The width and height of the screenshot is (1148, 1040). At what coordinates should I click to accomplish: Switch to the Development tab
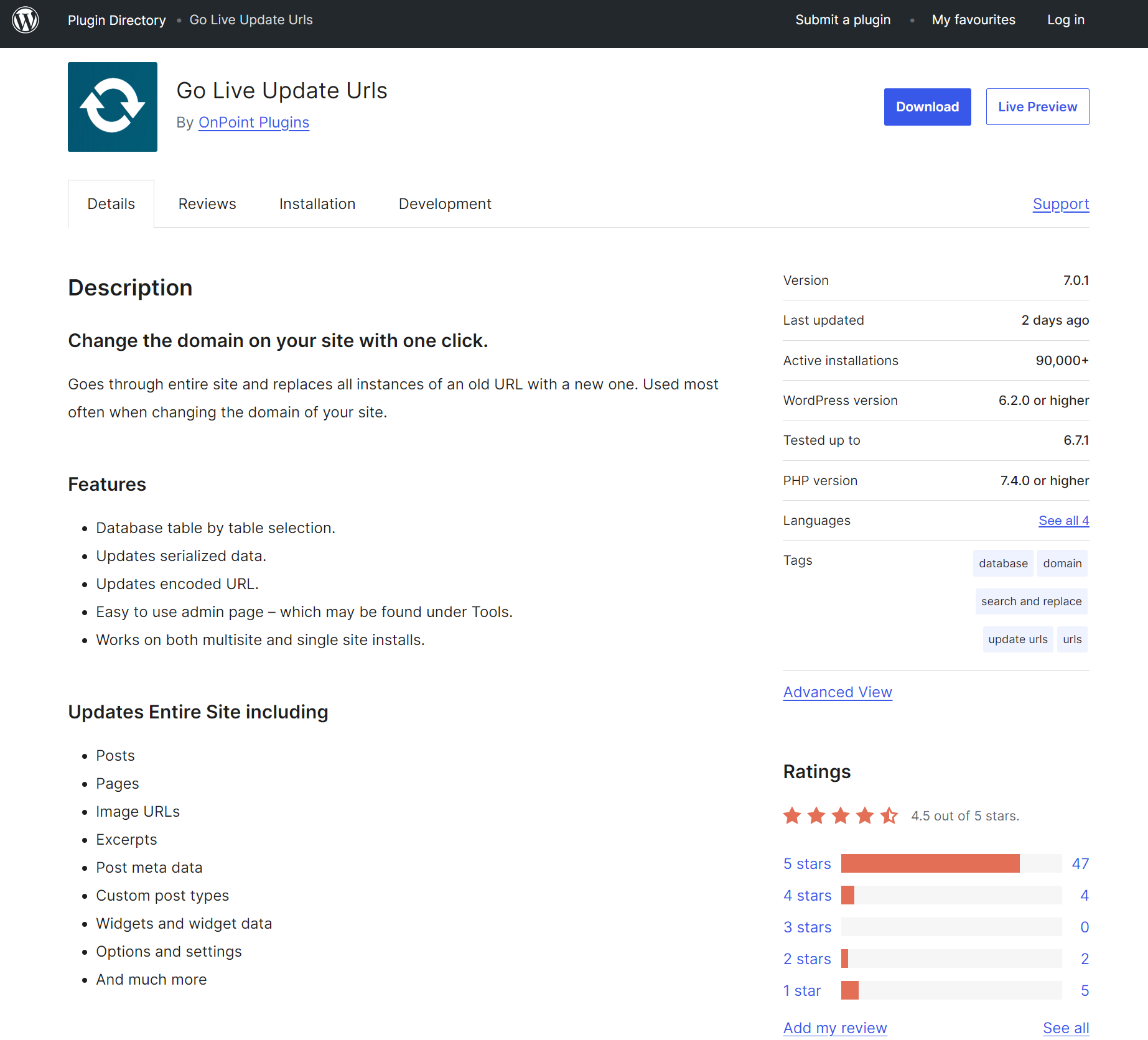point(445,204)
